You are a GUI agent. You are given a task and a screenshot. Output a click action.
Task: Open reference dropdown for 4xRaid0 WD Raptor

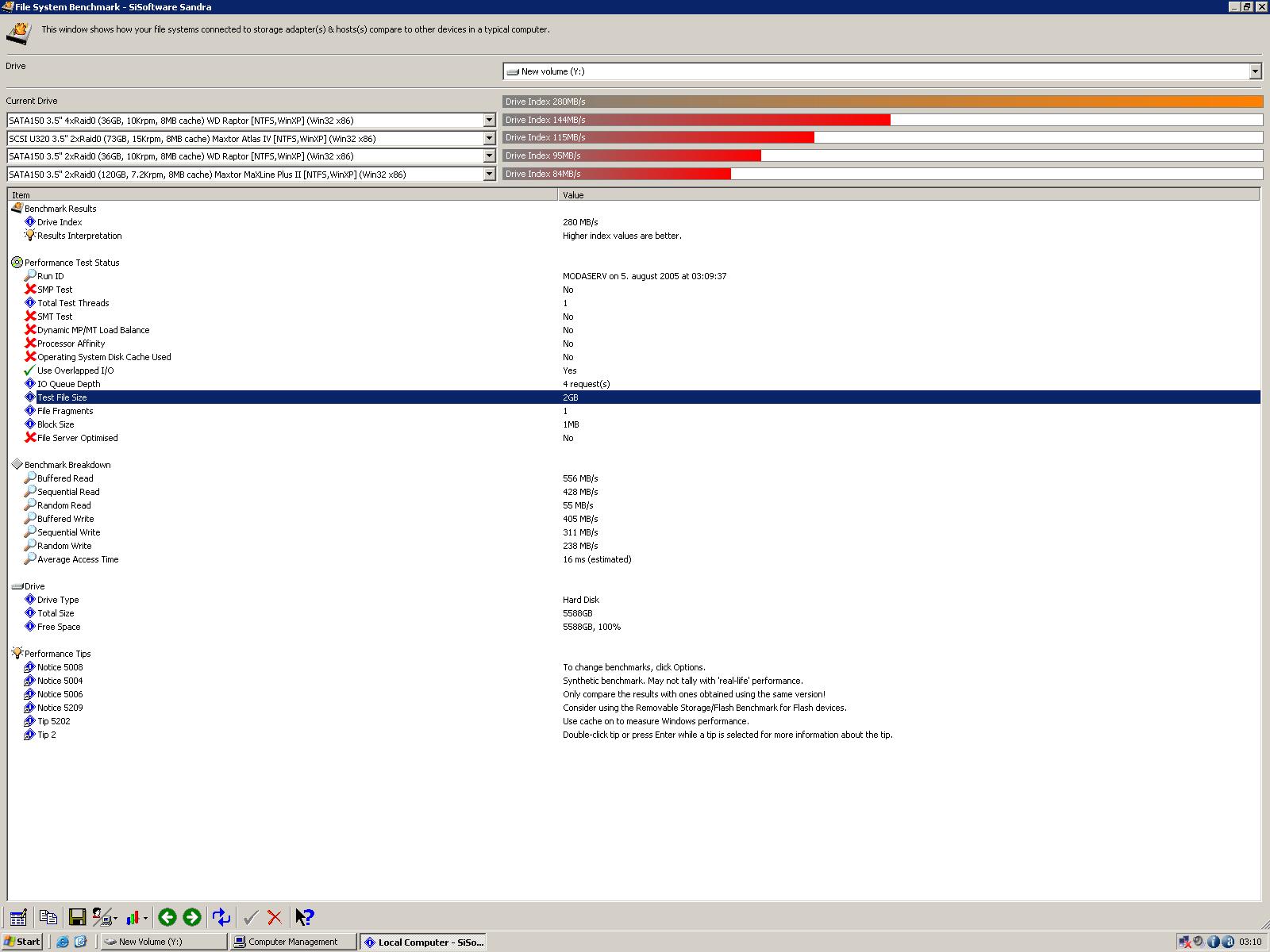(490, 121)
